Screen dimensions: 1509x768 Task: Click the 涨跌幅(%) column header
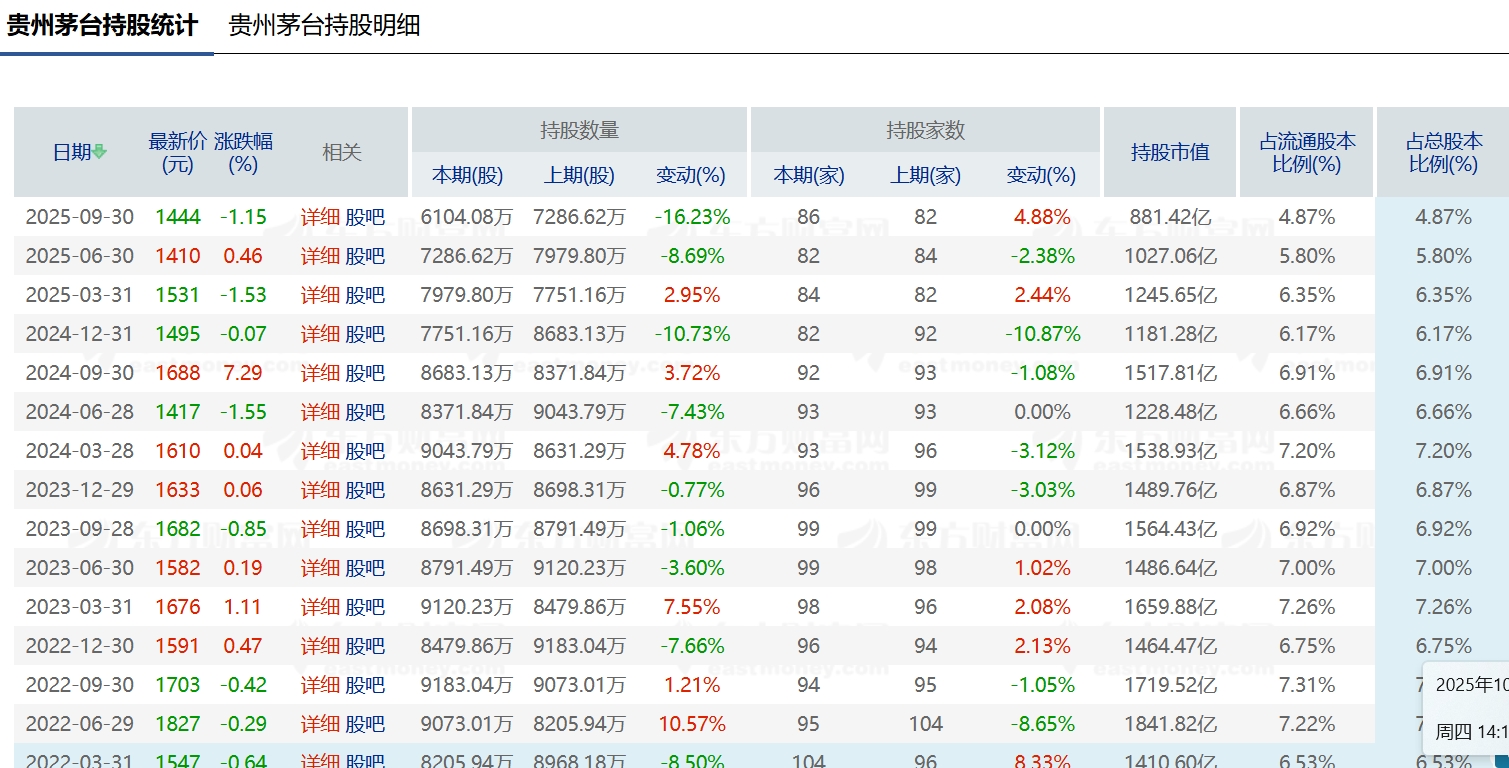(243, 152)
